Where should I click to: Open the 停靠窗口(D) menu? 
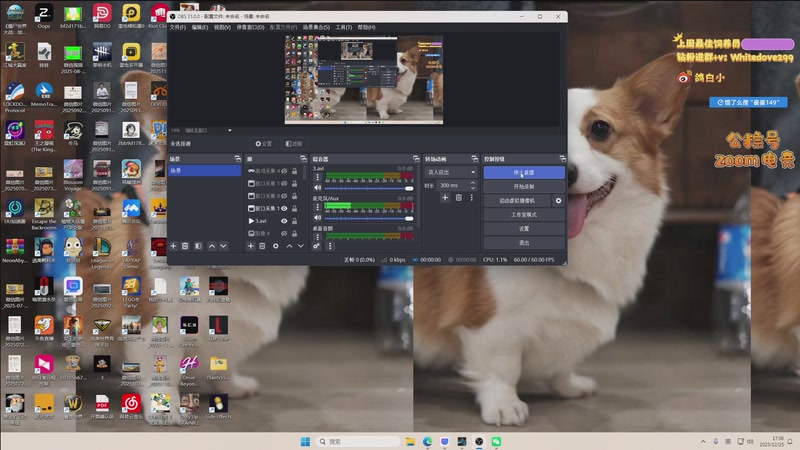[250, 27]
